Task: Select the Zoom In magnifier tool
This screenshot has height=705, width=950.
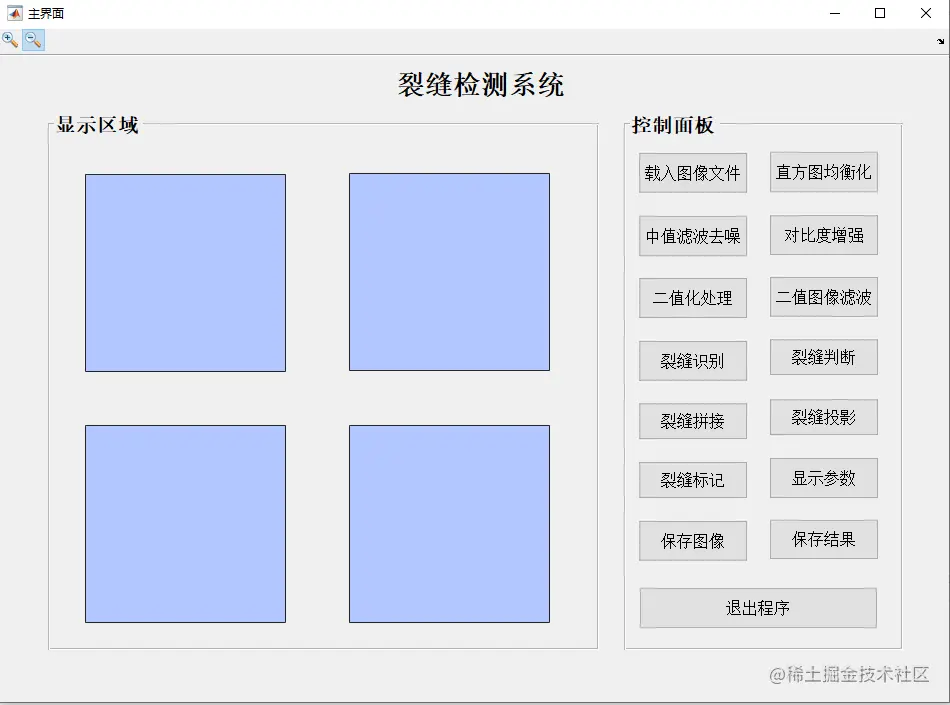Action: pyautogui.click(x=10, y=40)
